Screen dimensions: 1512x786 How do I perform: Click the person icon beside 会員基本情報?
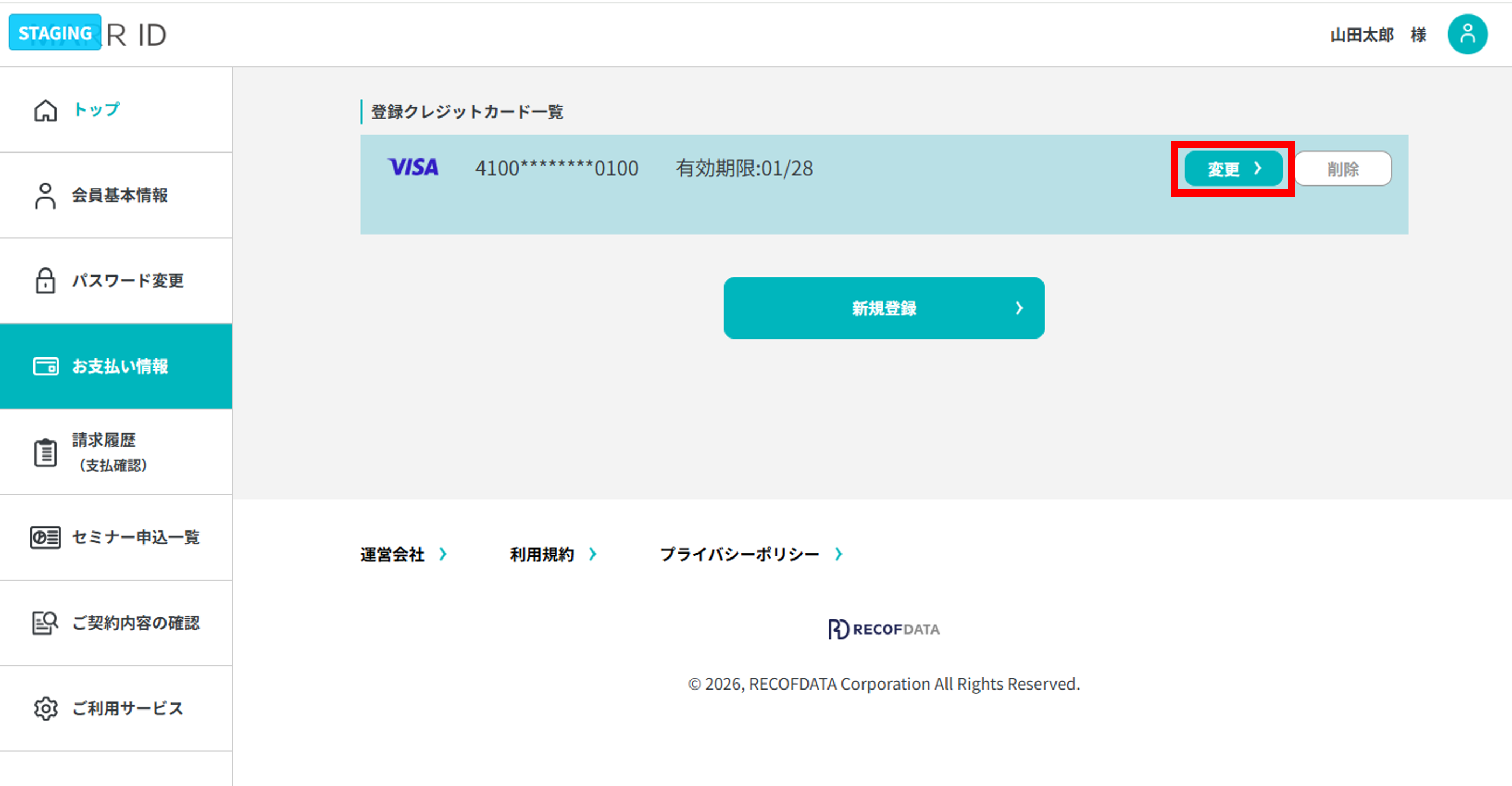[45, 196]
